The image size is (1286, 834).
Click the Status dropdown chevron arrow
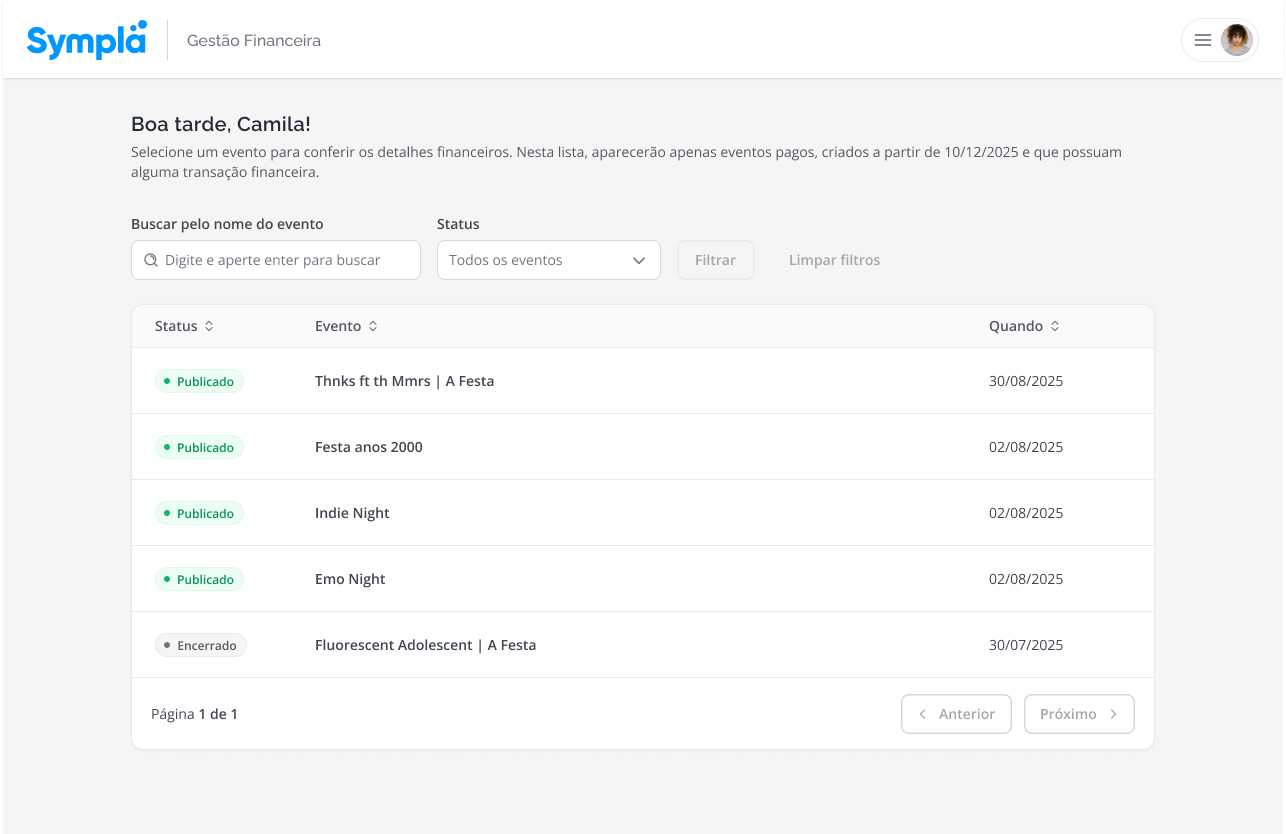click(x=639, y=260)
